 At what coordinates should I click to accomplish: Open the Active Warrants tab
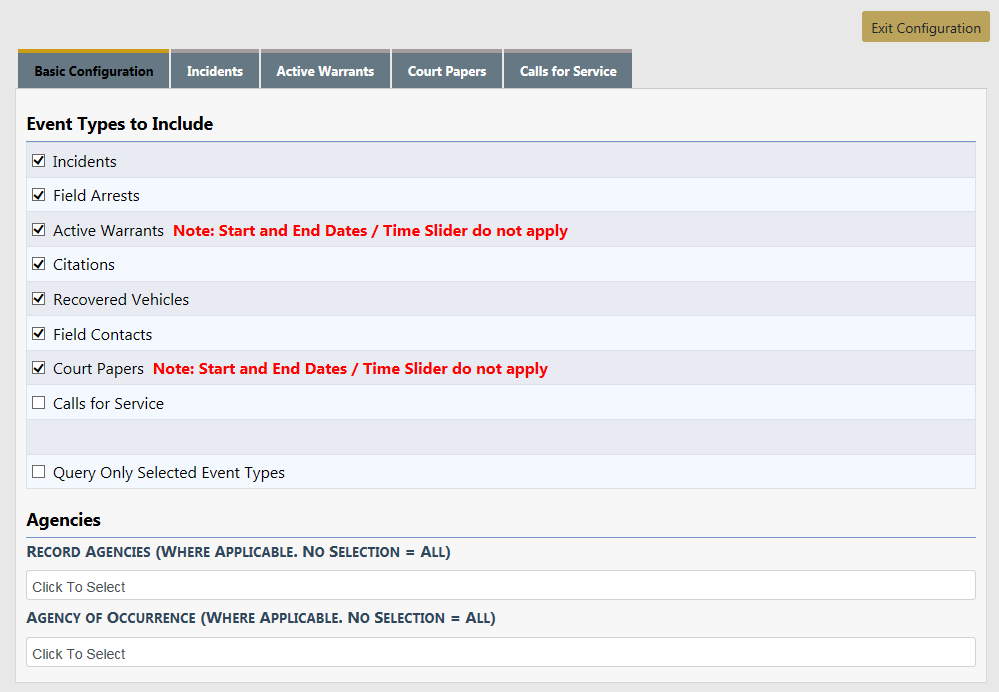coord(325,71)
